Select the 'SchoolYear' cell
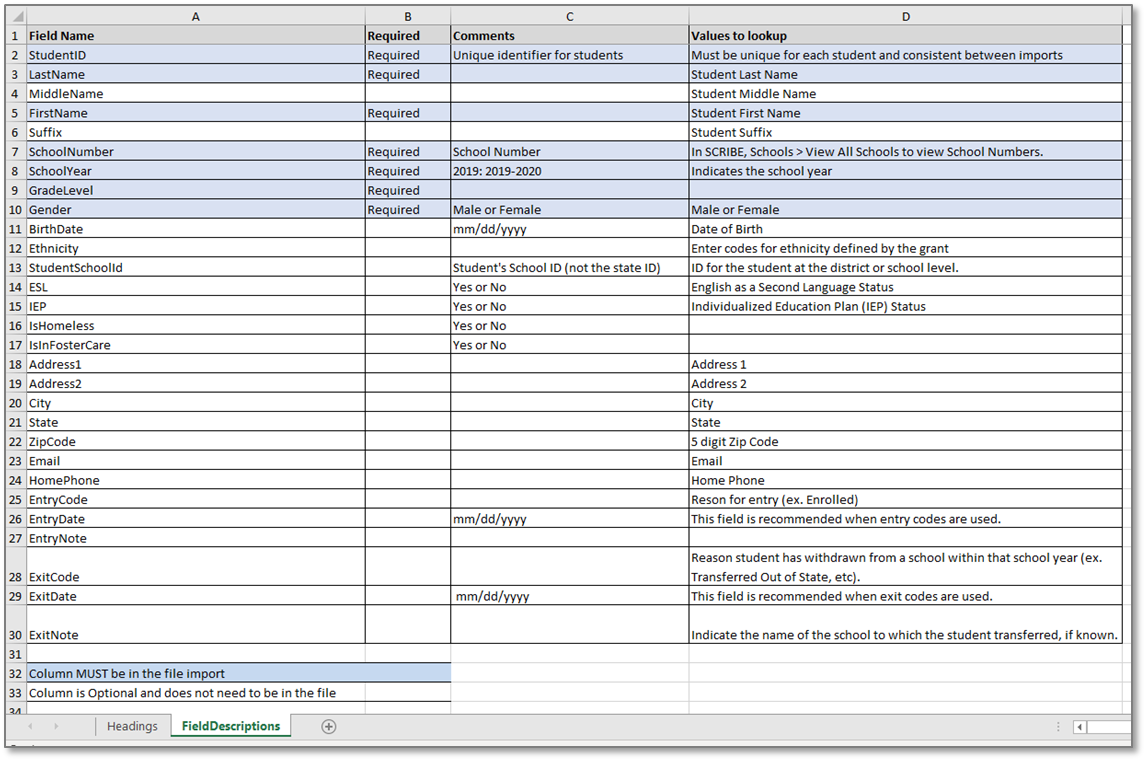Screen dimensions: 1146x761 pos(196,170)
